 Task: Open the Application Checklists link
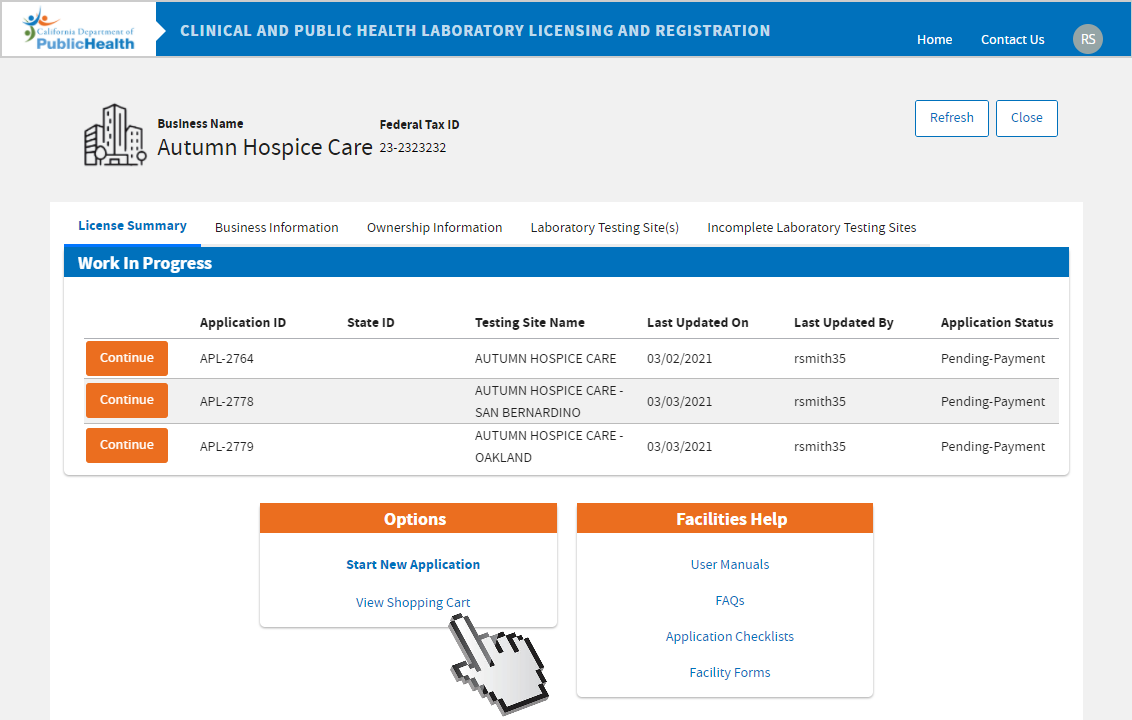(x=730, y=637)
